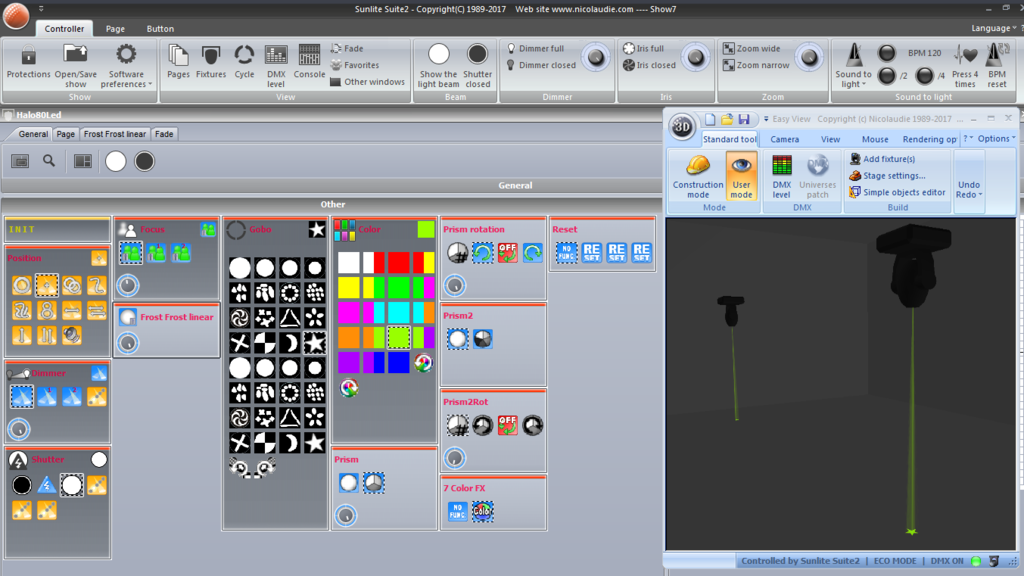The width and height of the screenshot is (1024, 576).
Task: Click the 3D stage preview viewport
Action: coord(840,384)
